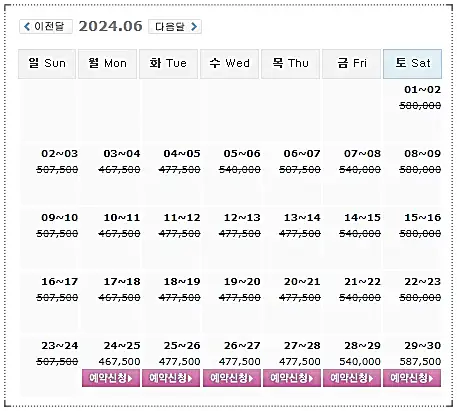Select the 수 Wed column header
Image resolution: width=457 pixels, height=411 pixels.
pos(229,64)
